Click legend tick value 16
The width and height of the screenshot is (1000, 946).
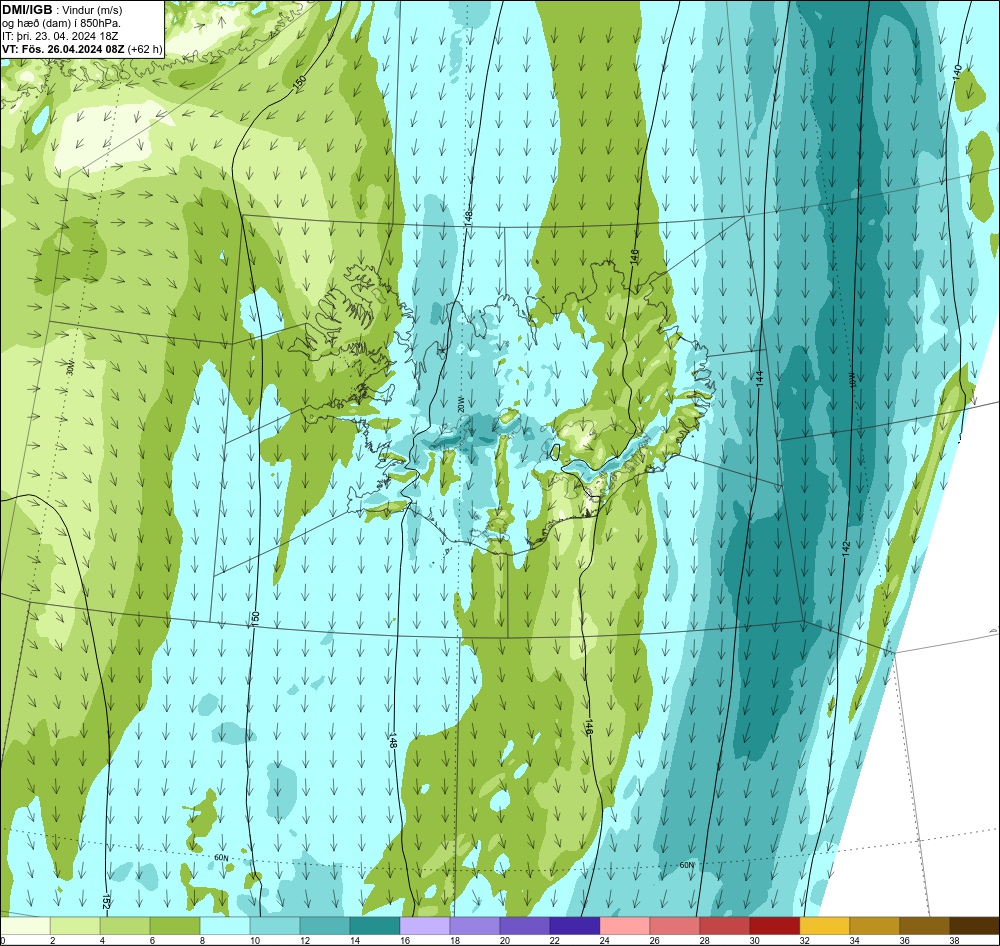click(x=404, y=940)
